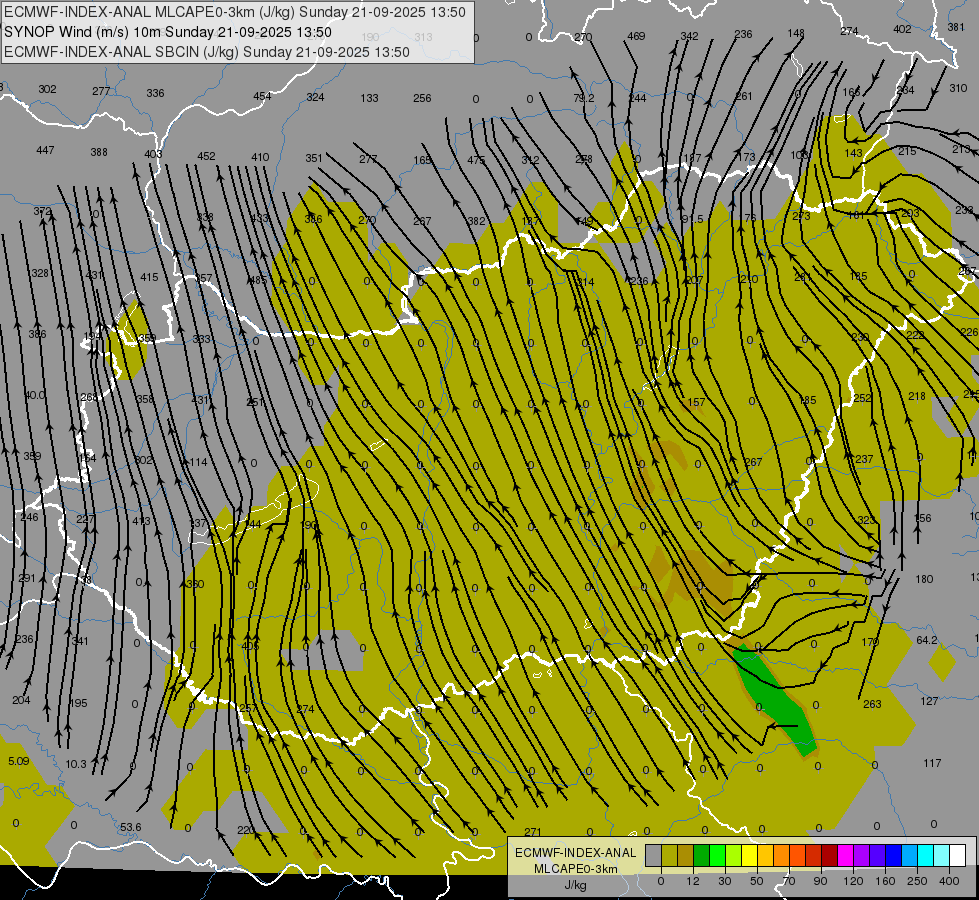The height and width of the screenshot is (900, 979).
Task: Click the map value 180
Action: pyautogui.click(x=924, y=579)
